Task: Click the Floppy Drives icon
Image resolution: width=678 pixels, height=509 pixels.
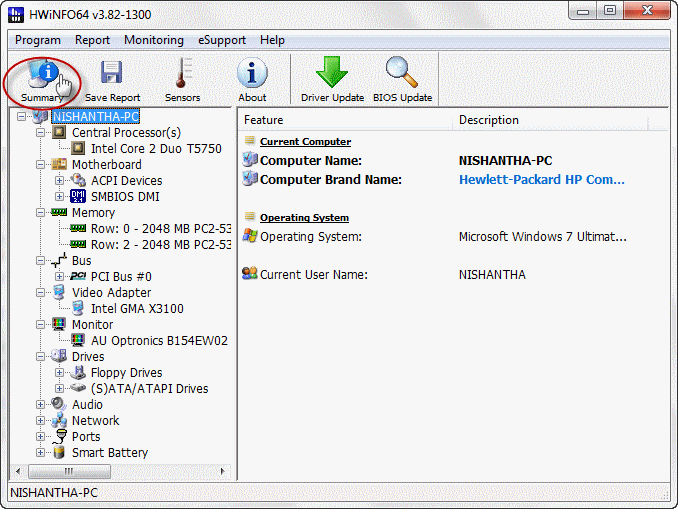Action: [78, 372]
